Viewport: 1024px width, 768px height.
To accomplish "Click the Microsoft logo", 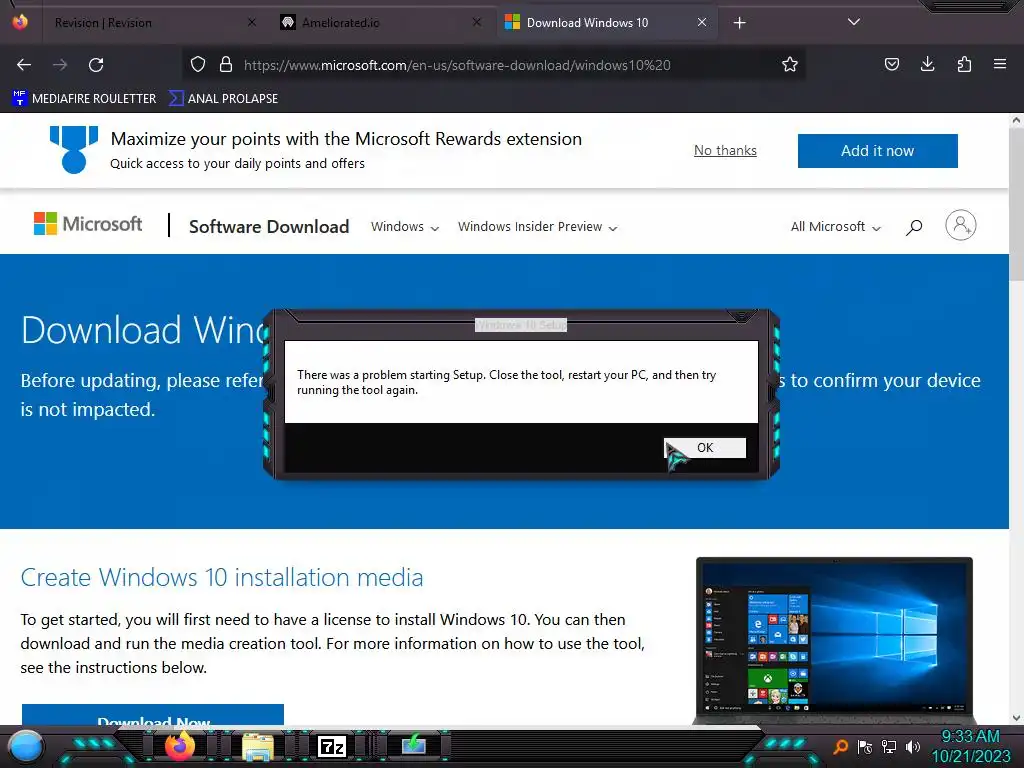I will [x=88, y=224].
